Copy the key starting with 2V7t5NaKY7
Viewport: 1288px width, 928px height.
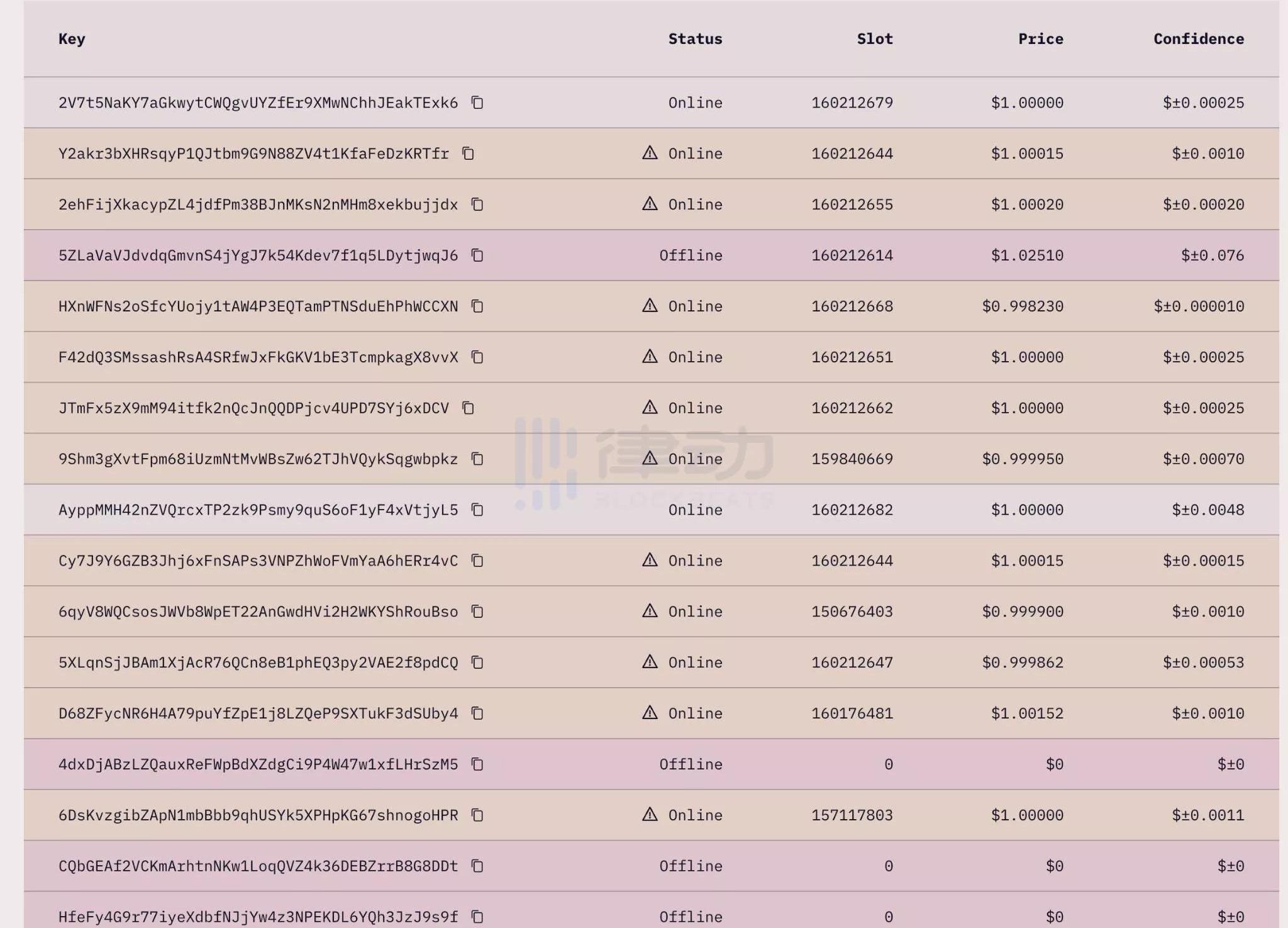coord(477,103)
